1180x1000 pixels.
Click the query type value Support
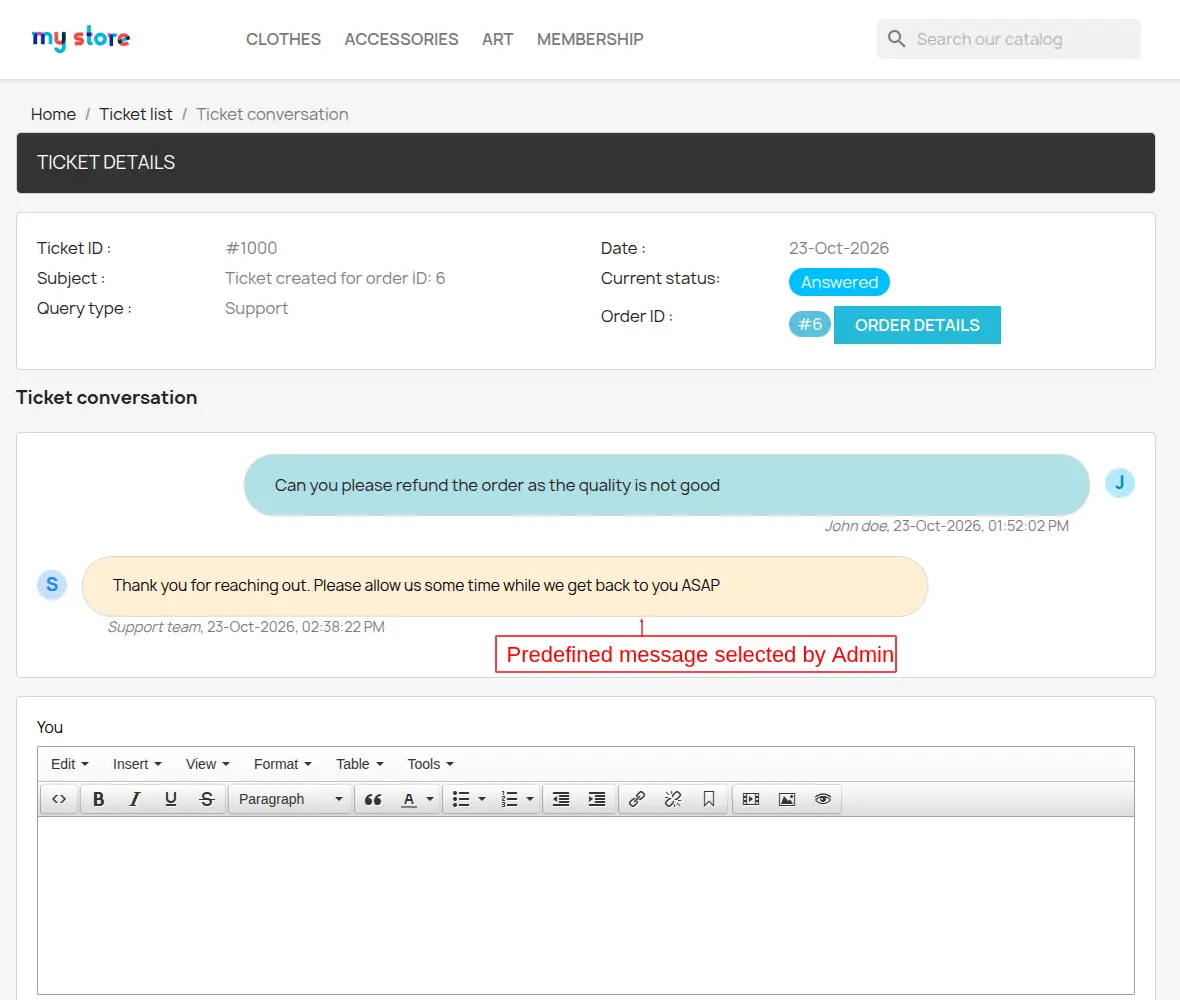tap(257, 309)
